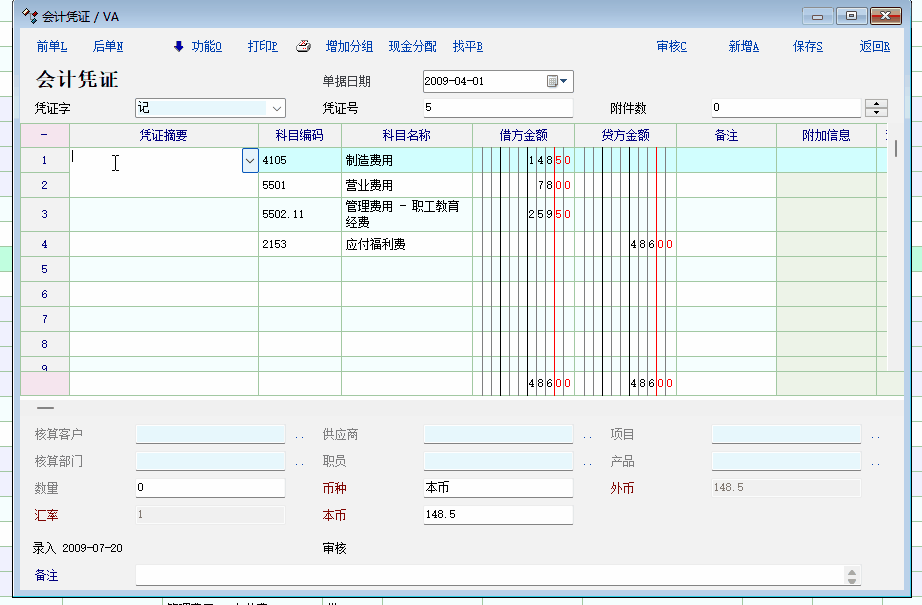Click the lookup dots next to 职员
The image size is (922, 605).
(x=587, y=463)
